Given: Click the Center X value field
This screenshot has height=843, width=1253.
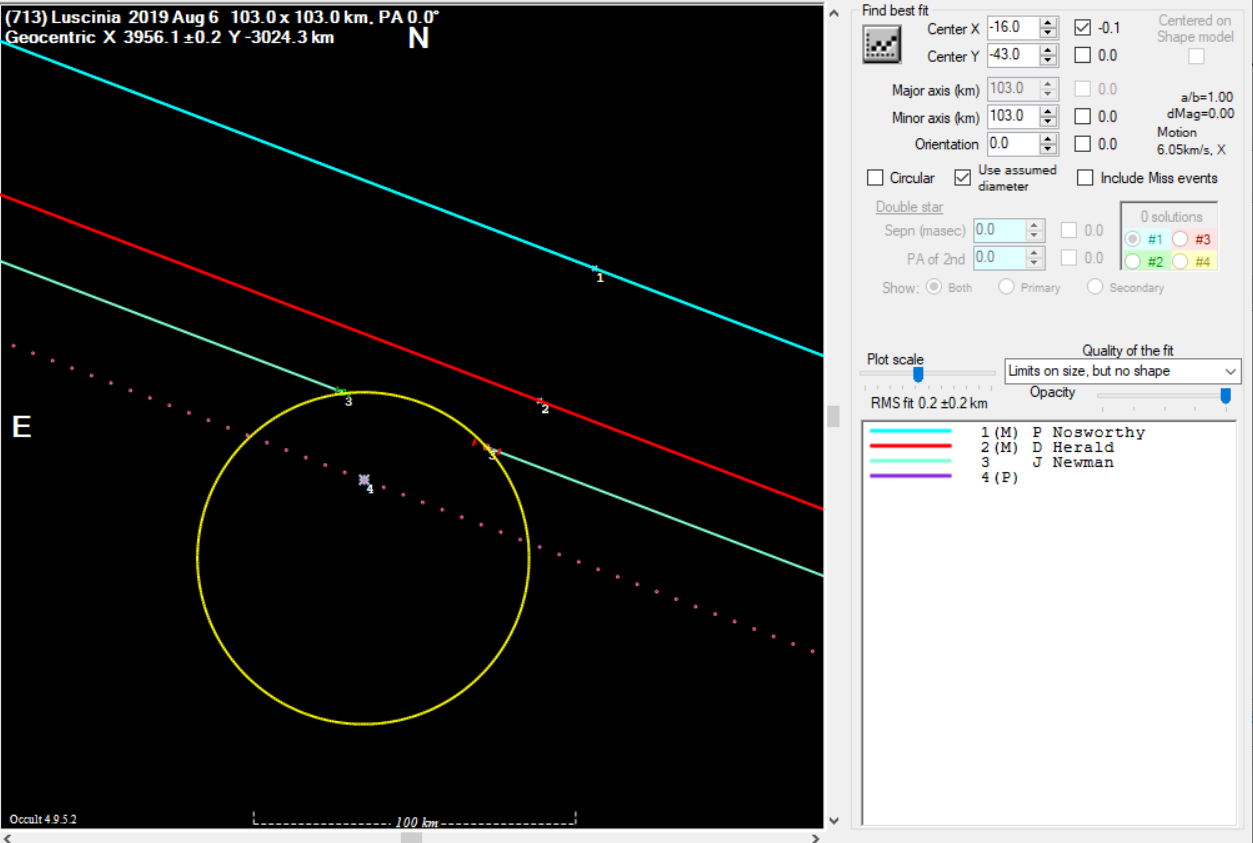Looking at the screenshot, I should tap(1013, 28).
